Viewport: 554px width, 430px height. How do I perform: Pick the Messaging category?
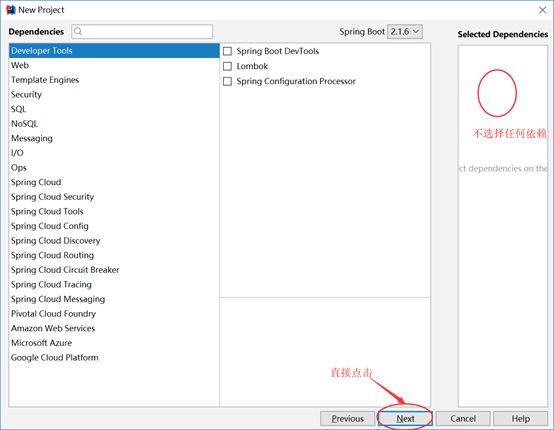click(114, 138)
